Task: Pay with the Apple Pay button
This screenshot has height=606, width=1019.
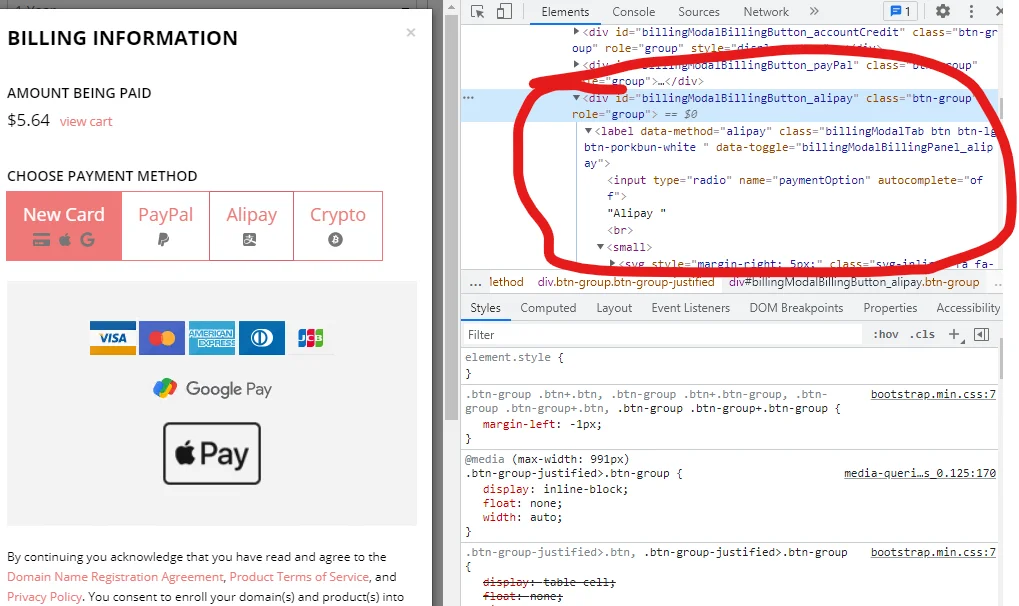Action: 212,454
